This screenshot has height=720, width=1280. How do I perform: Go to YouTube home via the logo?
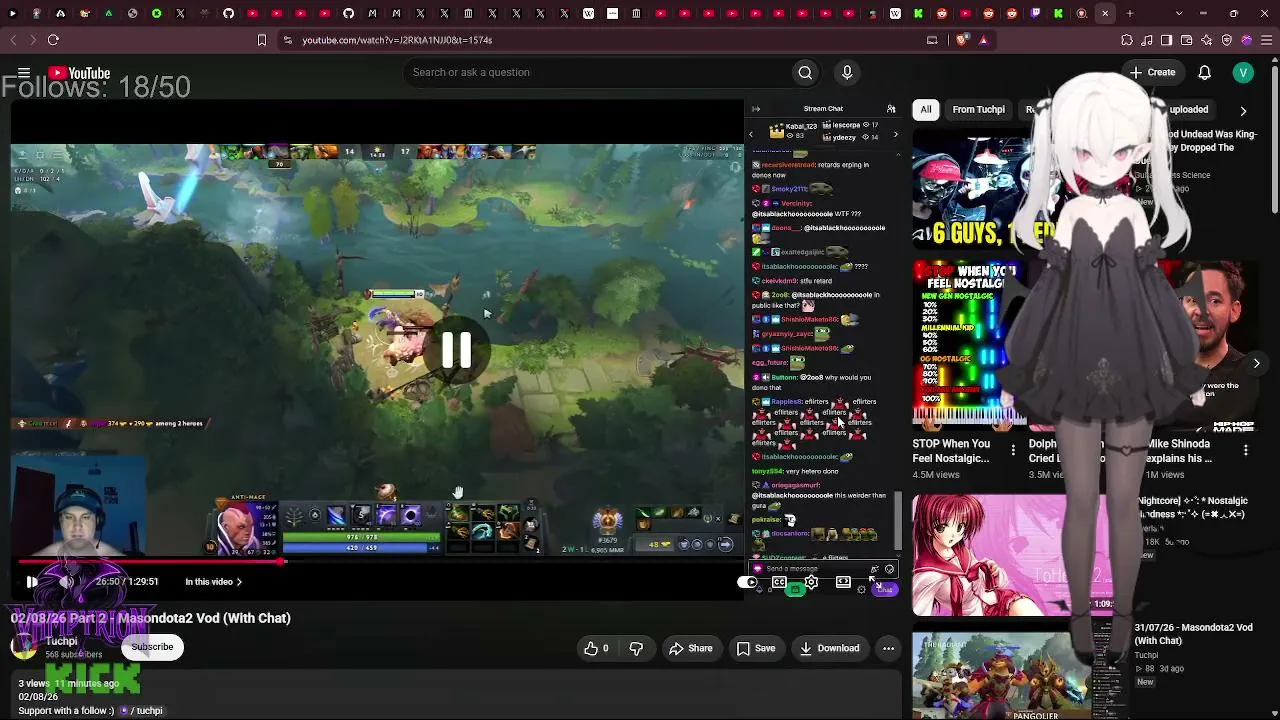(79, 73)
